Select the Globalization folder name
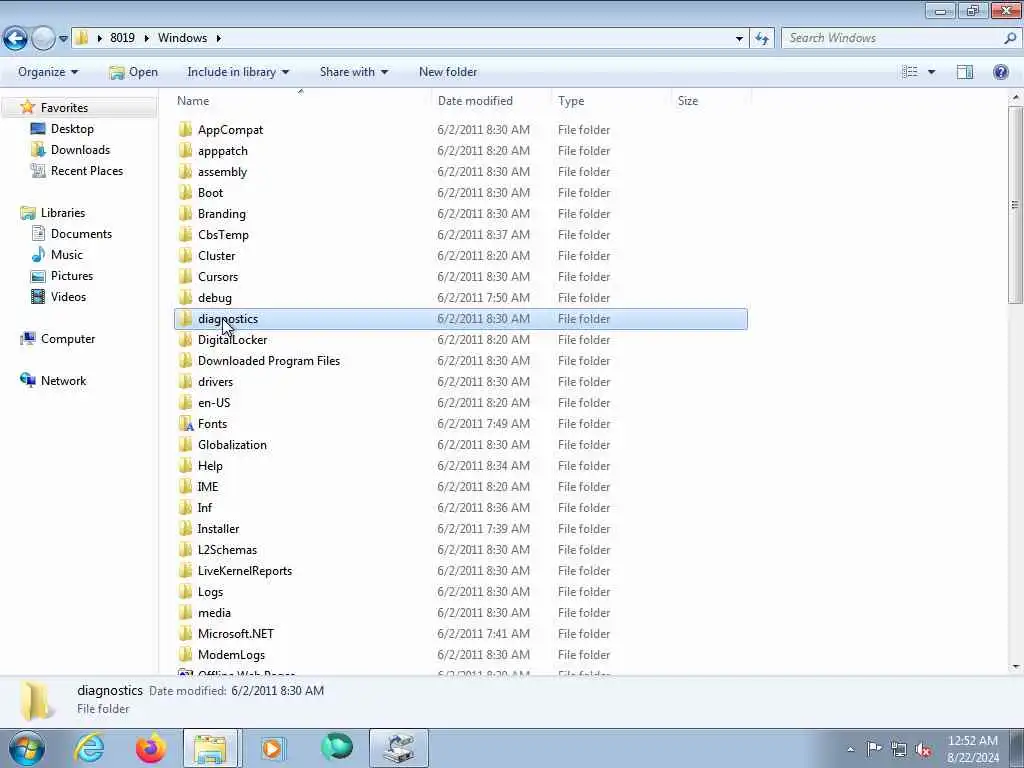This screenshot has height=768, width=1024. 232,445
